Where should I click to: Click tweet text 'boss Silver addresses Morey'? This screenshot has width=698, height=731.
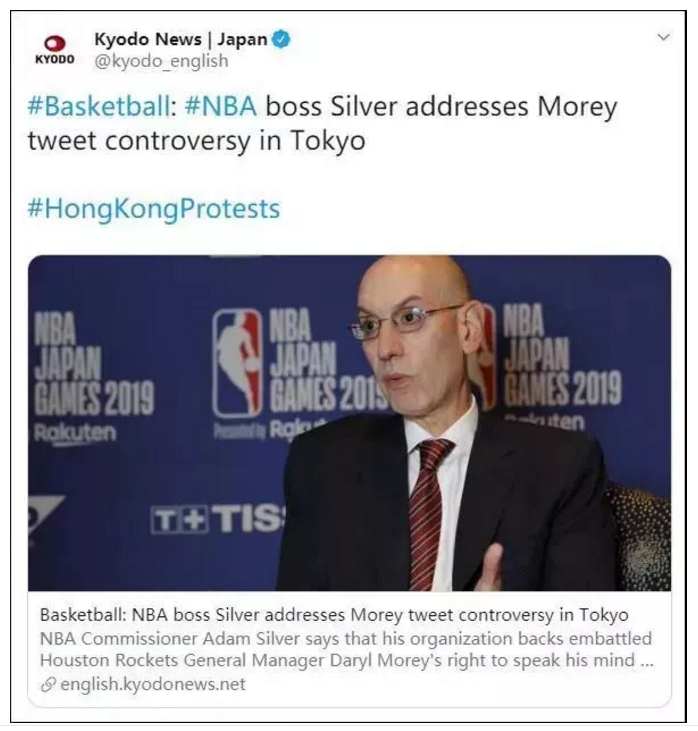[x=442, y=106]
